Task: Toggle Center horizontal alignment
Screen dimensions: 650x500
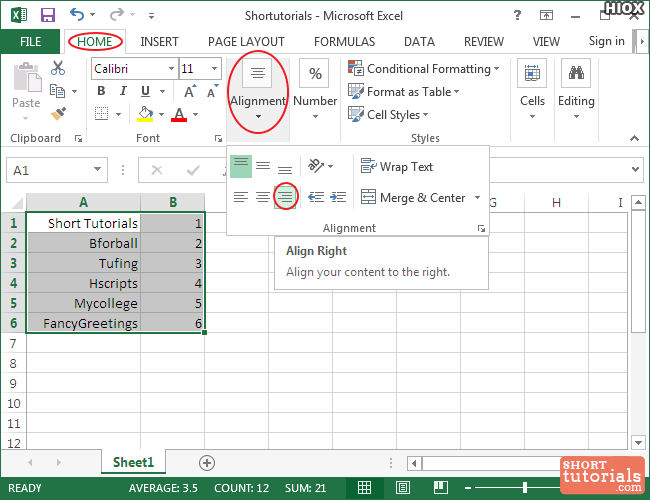Action: 263,197
